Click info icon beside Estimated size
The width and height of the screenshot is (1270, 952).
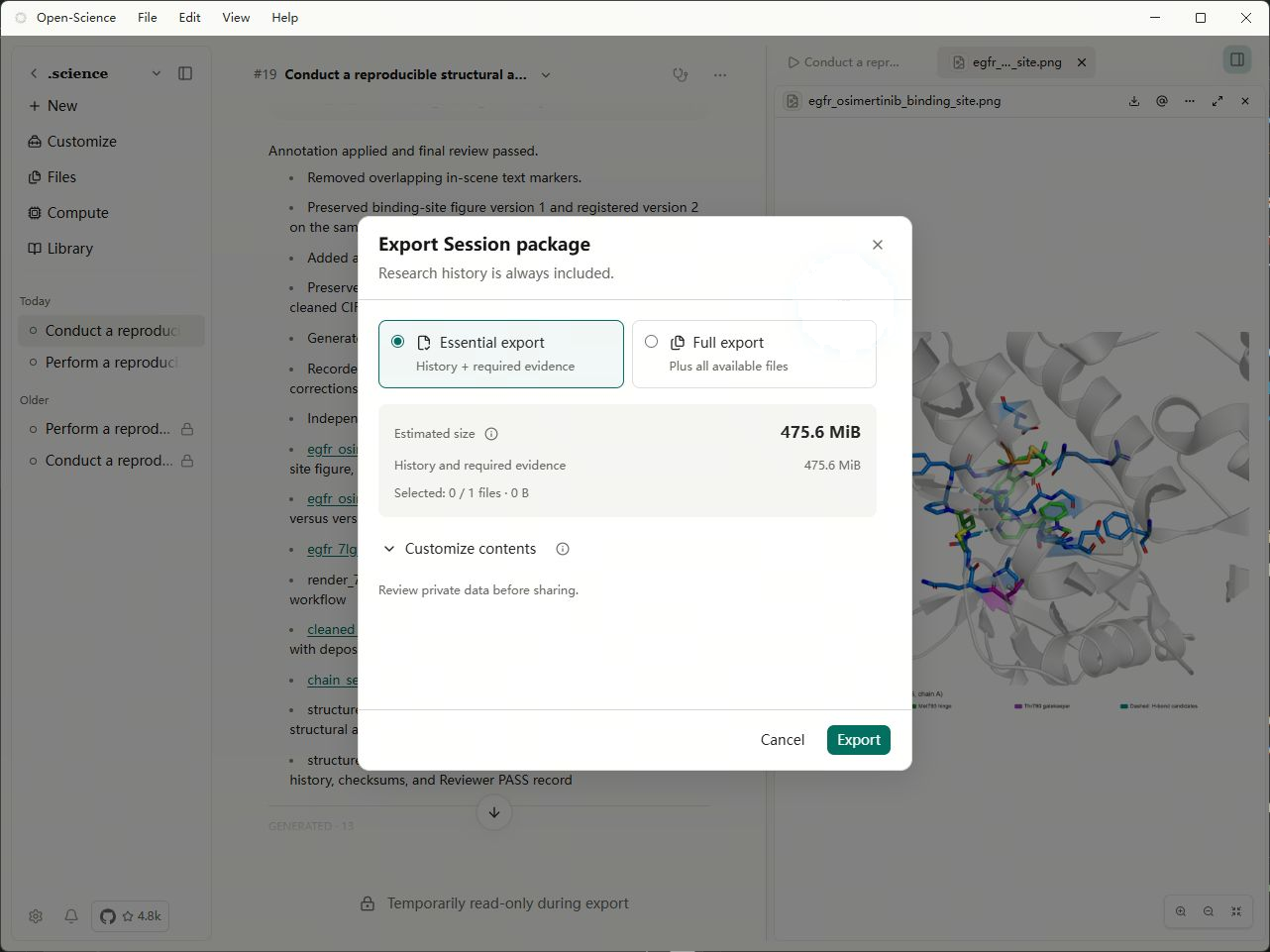click(491, 434)
